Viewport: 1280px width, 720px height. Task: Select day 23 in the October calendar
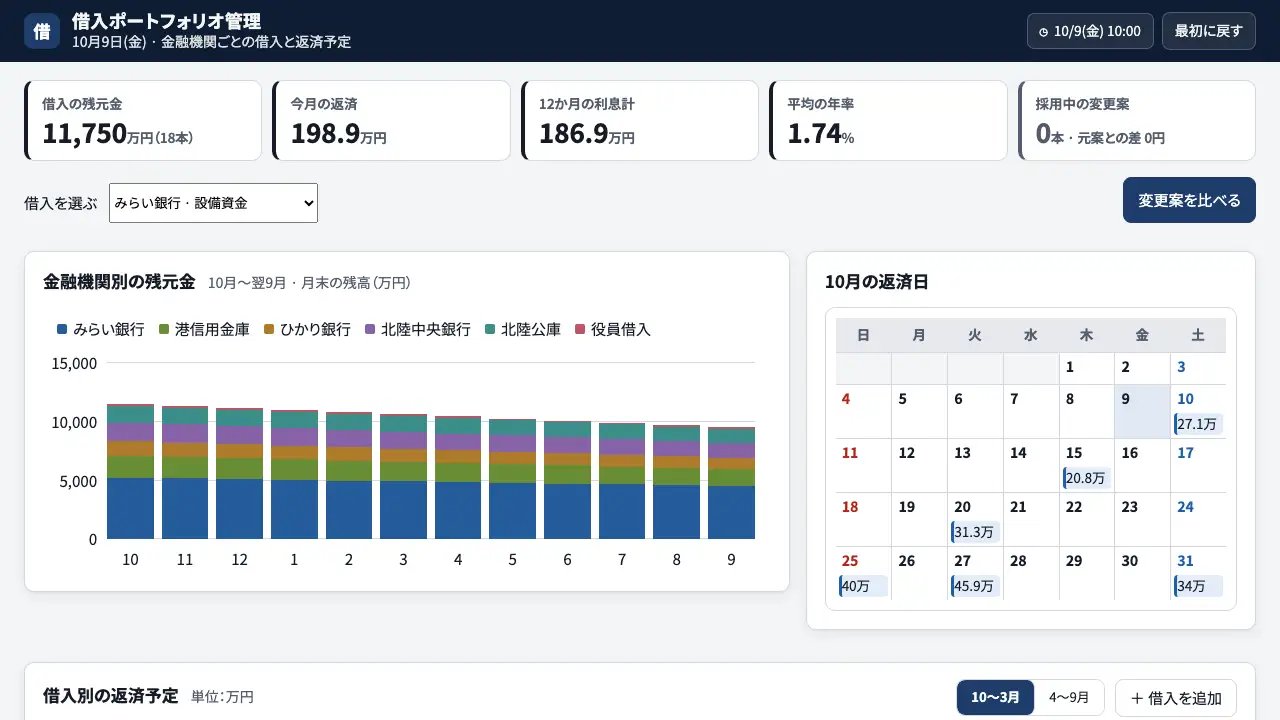pyautogui.click(x=1142, y=519)
